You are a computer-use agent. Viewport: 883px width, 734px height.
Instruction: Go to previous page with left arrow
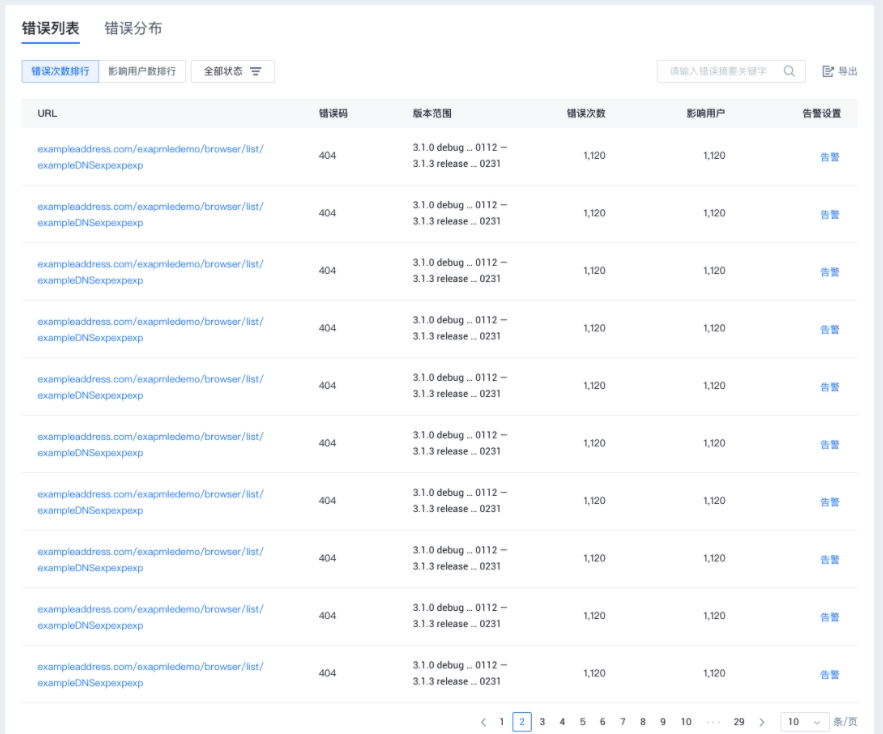coord(483,722)
